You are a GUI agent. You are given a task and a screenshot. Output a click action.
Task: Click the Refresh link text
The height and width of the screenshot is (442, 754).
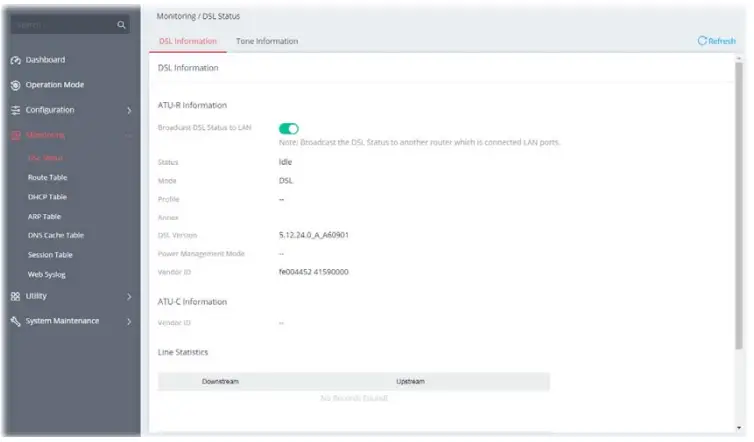[x=722, y=41]
